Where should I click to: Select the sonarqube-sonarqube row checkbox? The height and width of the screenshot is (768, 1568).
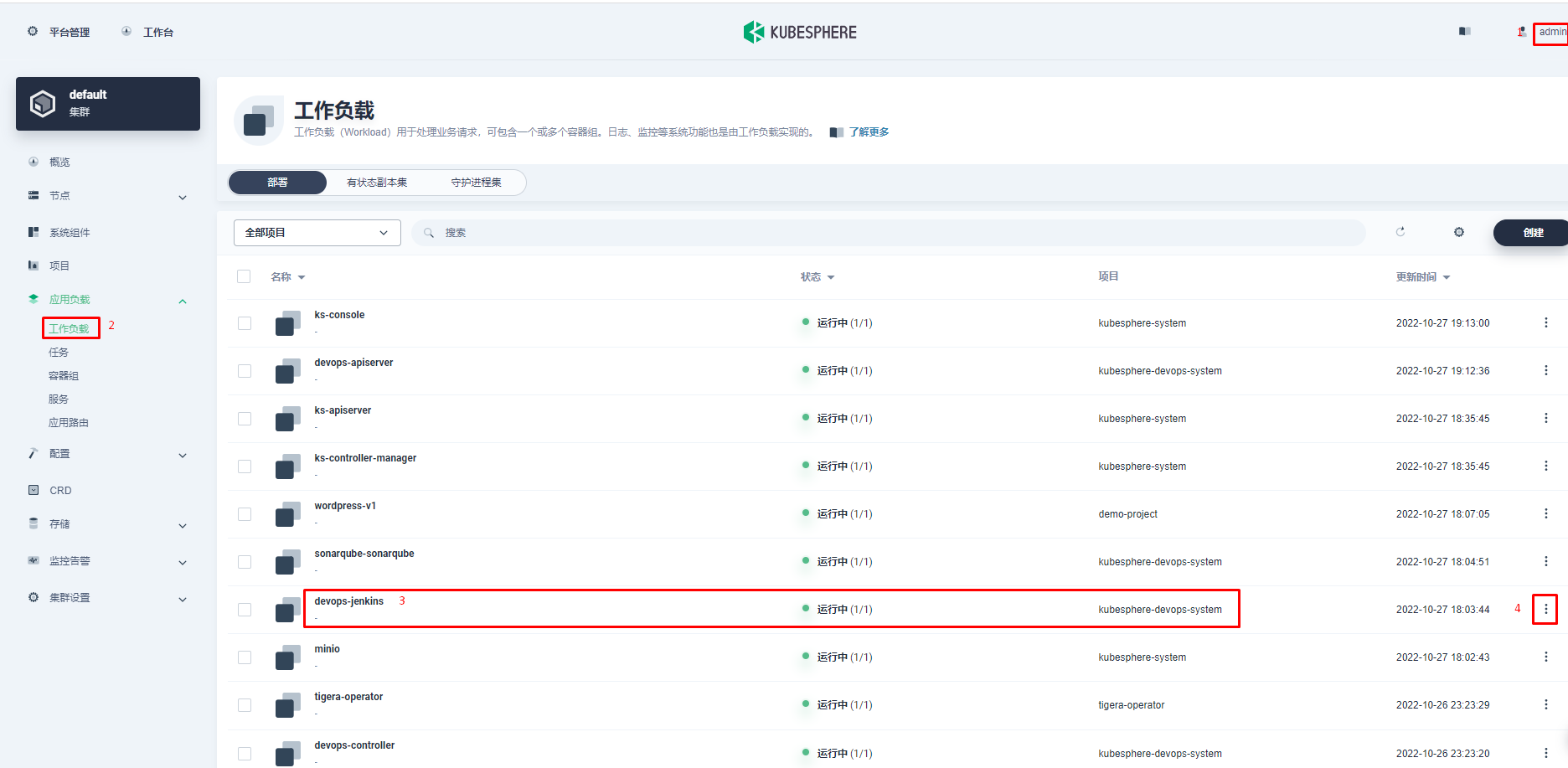[x=245, y=562]
